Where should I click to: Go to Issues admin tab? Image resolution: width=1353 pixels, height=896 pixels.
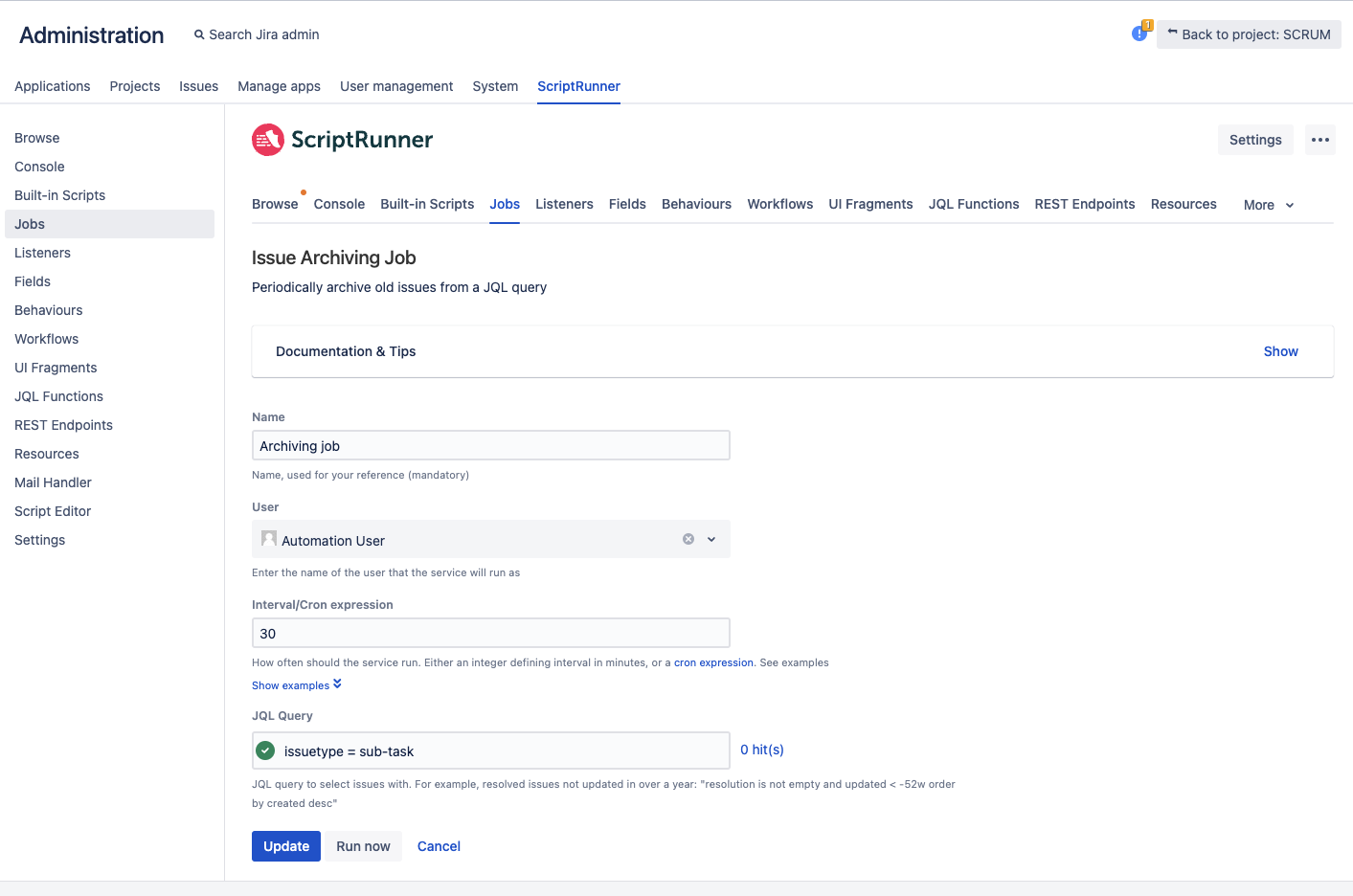[199, 86]
